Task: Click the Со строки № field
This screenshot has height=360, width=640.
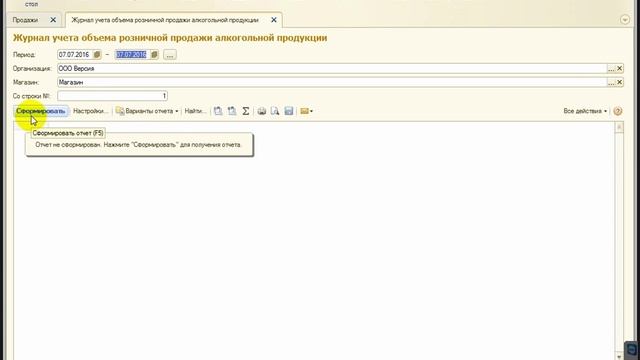Action: [x=112, y=96]
